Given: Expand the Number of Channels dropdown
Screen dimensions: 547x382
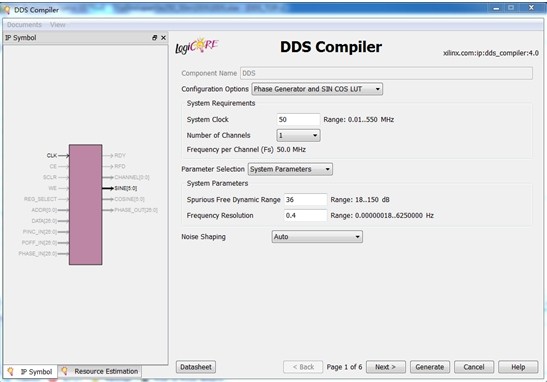Looking at the screenshot, I should pyautogui.click(x=298, y=135).
